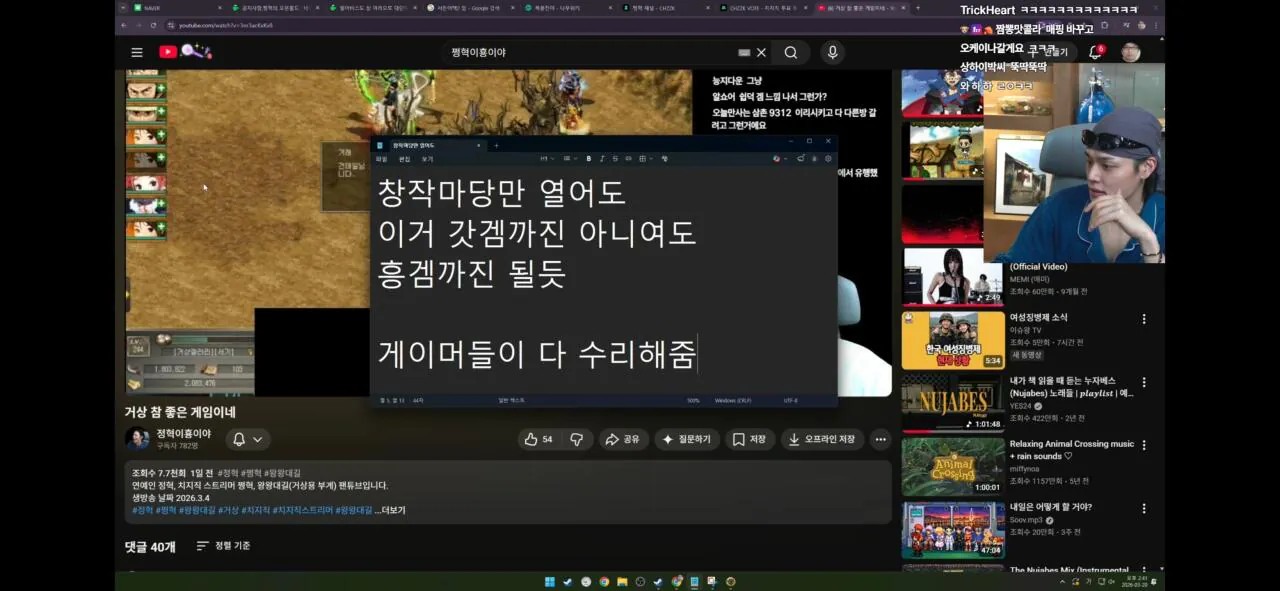Open the YouTube guide hamburger menu
1280x591 pixels.
tap(137, 52)
